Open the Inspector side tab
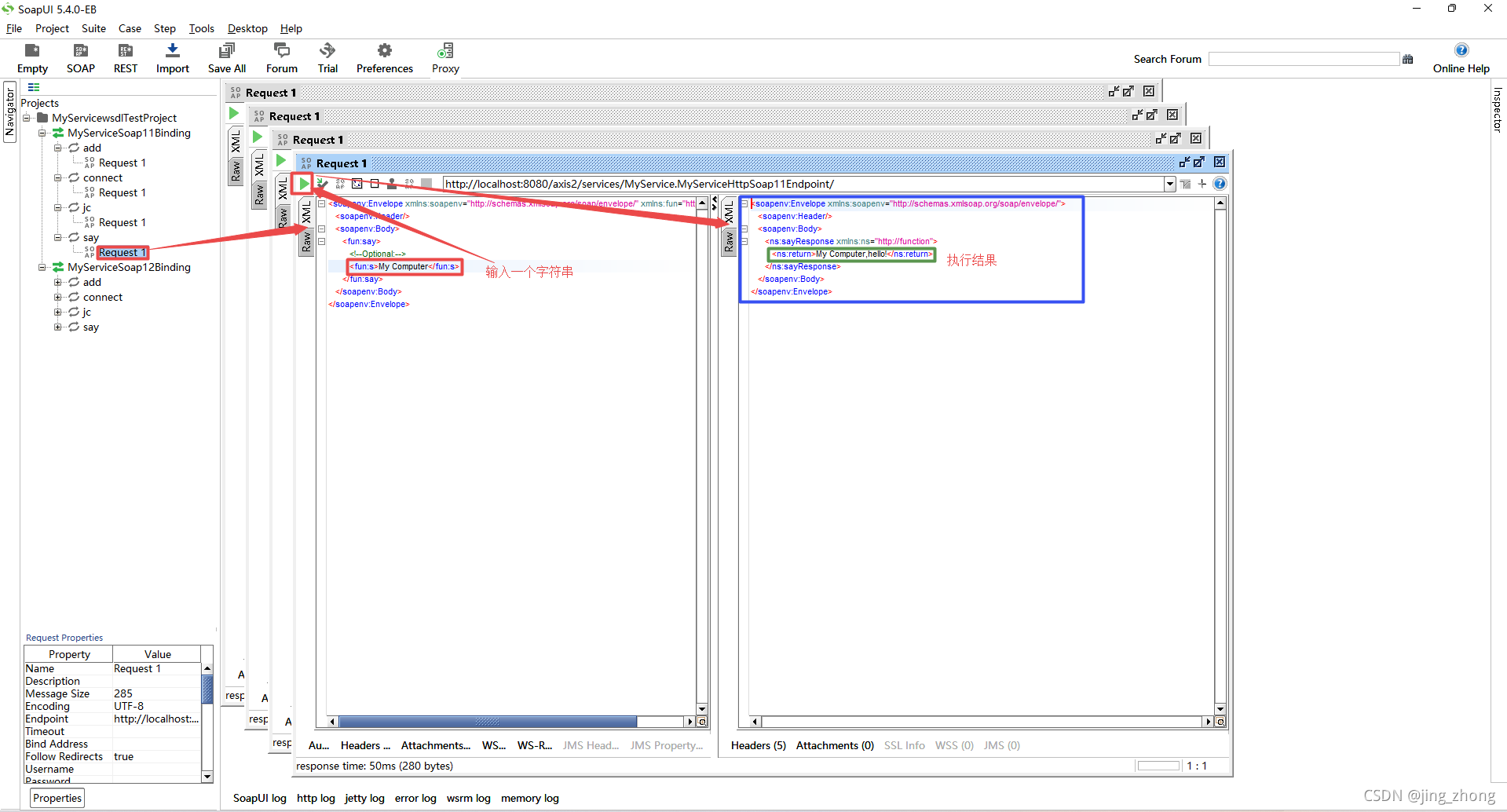Image resolution: width=1507 pixels, height=812 pixels. (1497, 110)
